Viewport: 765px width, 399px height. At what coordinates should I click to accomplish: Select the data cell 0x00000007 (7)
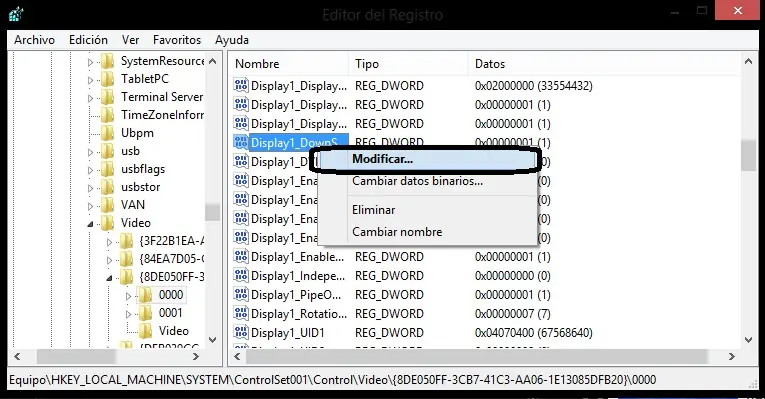click(512, 314)
